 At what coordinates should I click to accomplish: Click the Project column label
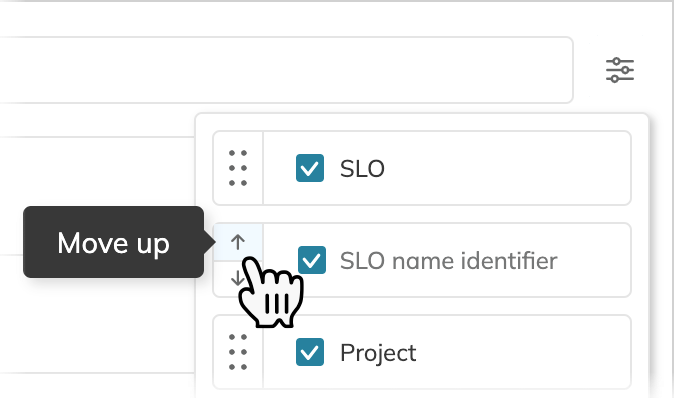(x=378, y=353)
